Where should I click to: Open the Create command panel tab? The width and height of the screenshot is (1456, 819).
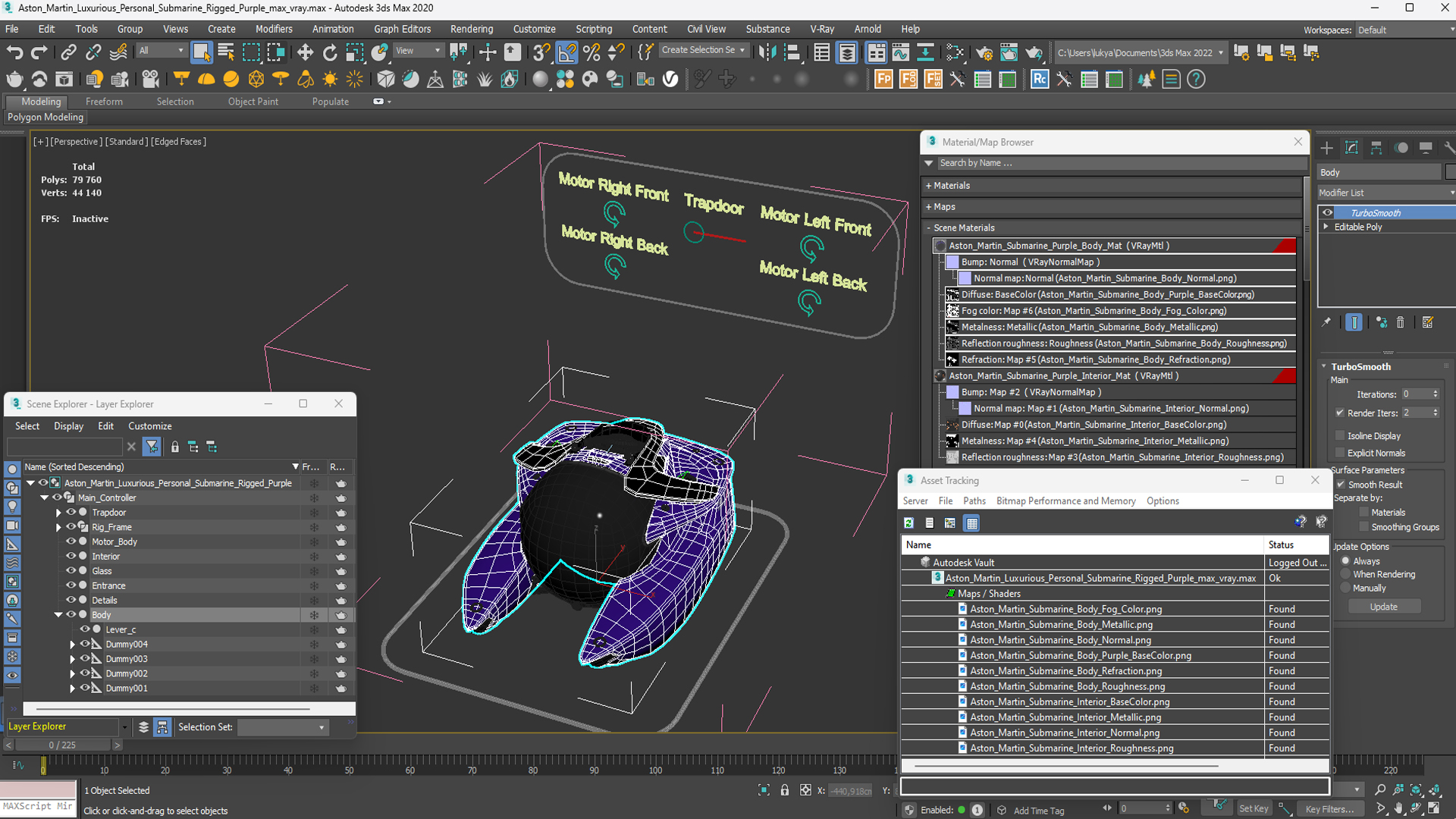click(1326, 148)
